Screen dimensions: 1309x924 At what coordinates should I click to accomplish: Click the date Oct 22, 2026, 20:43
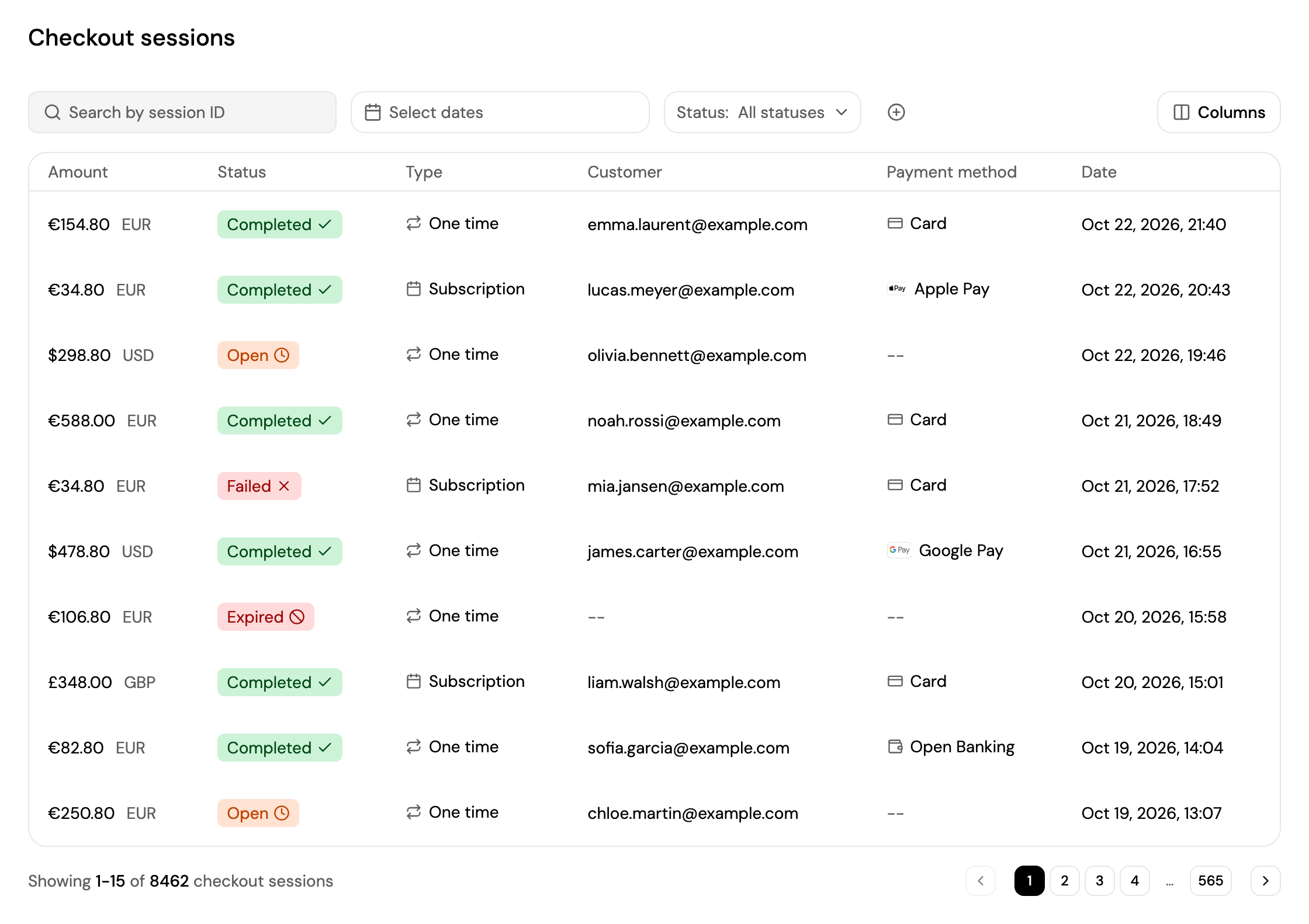[x=1155, y=290]
